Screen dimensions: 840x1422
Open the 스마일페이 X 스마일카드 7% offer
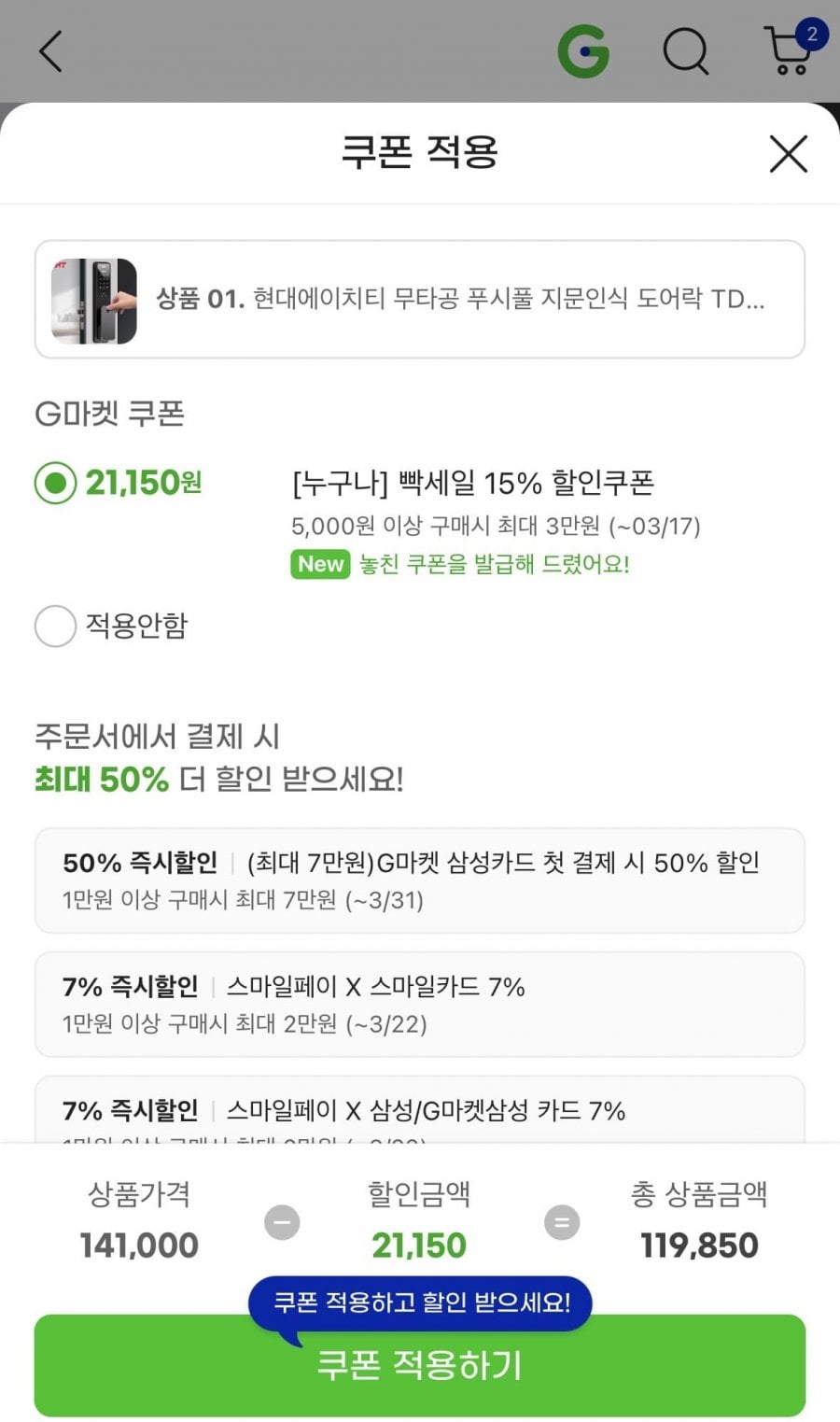click(419, 1004)
